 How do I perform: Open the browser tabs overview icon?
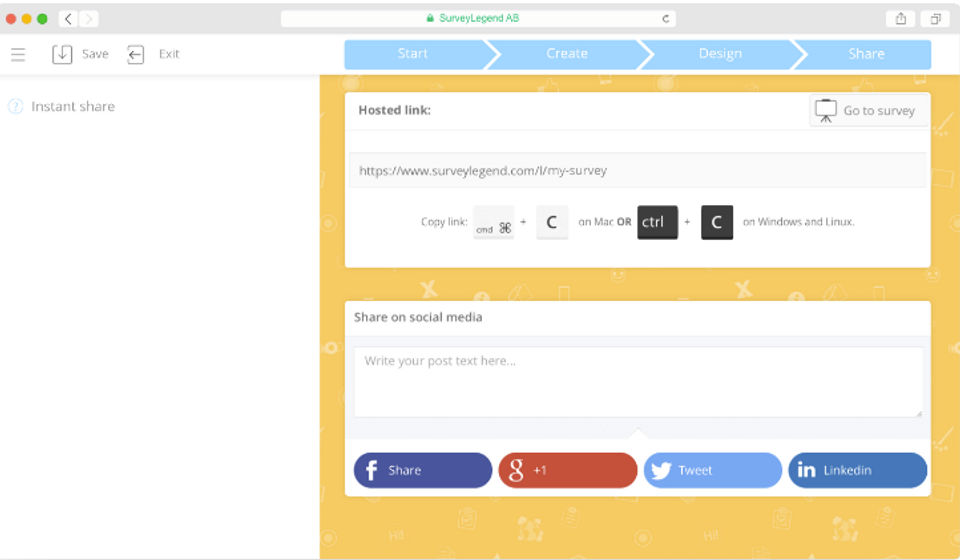pos(936,19)
